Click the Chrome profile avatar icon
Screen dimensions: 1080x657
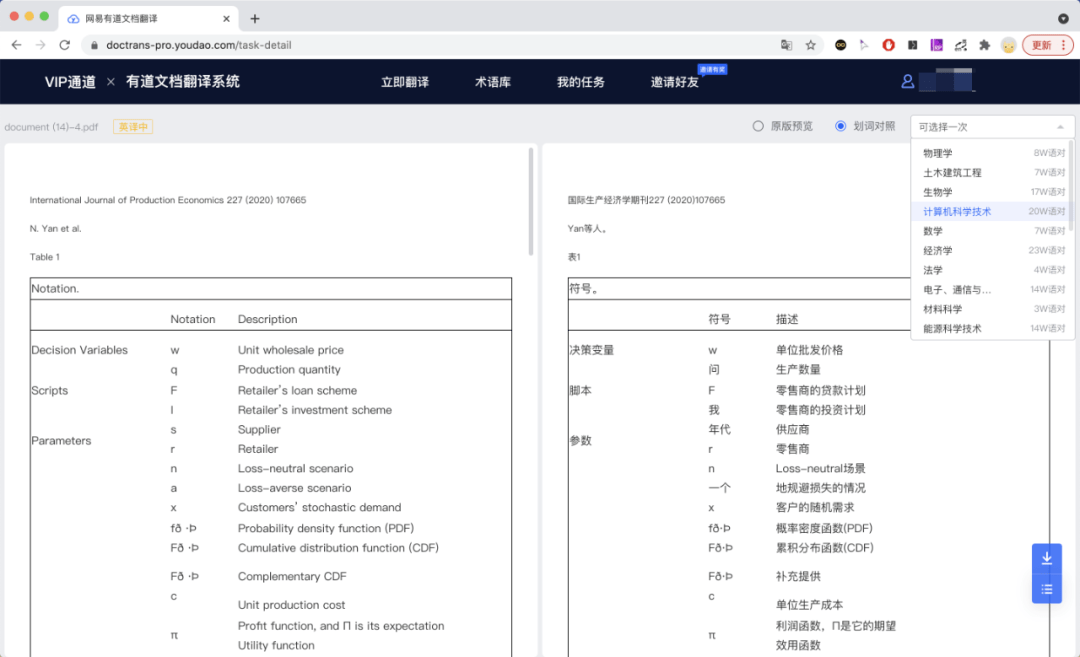coord(1008,45)
